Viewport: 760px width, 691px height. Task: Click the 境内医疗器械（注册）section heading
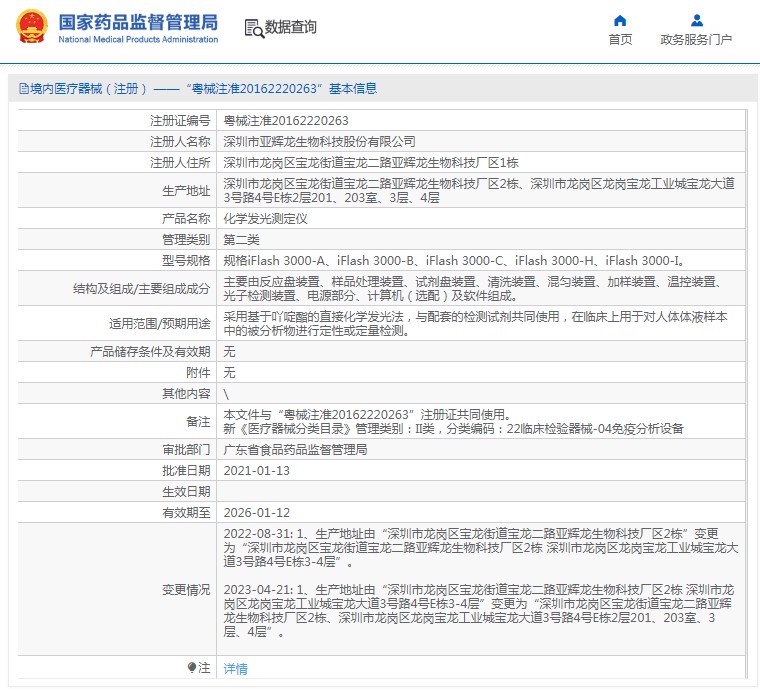coord(88,89)
